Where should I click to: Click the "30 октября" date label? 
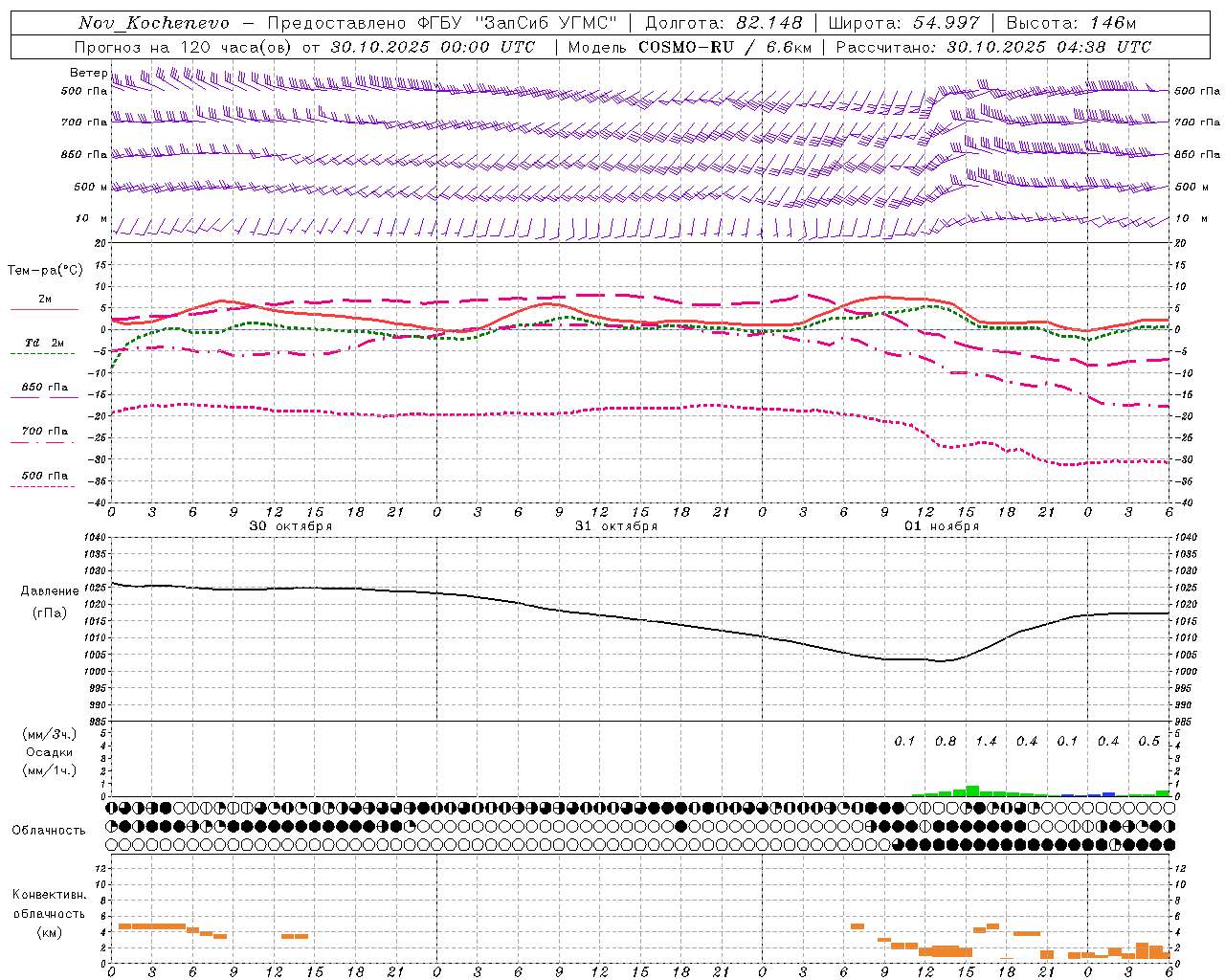(x=291, y=526)
